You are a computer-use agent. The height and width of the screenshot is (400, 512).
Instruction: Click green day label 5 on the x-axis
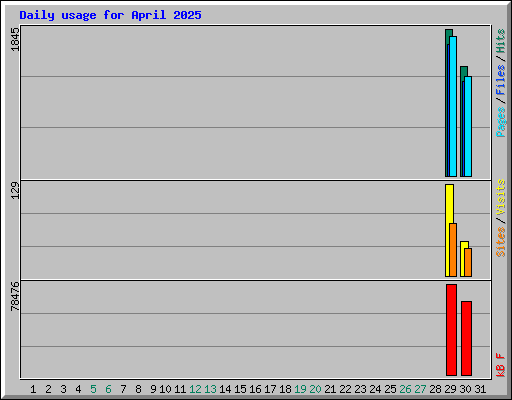click(x=93, y=389)
